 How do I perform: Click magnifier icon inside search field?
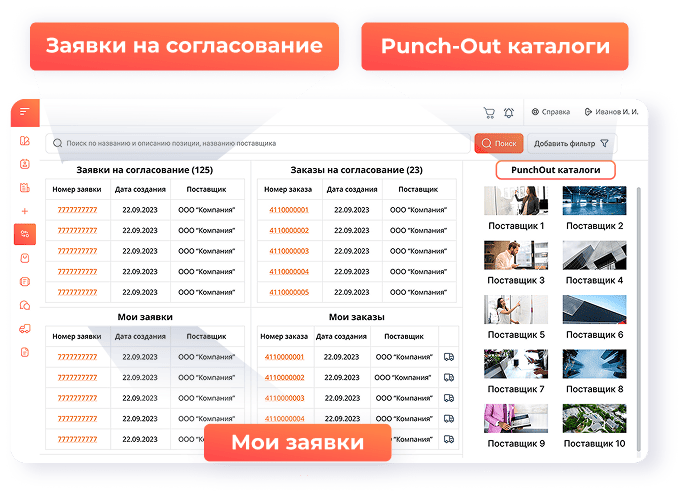pyautogui.click(x=57, y=143)
